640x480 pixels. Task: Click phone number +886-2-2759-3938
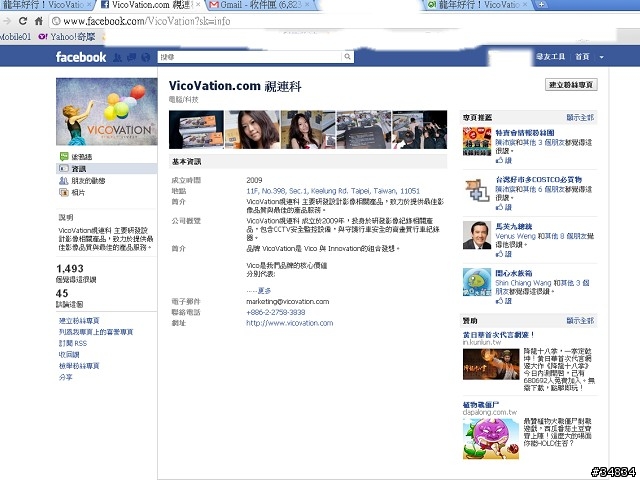coord(276,312)
